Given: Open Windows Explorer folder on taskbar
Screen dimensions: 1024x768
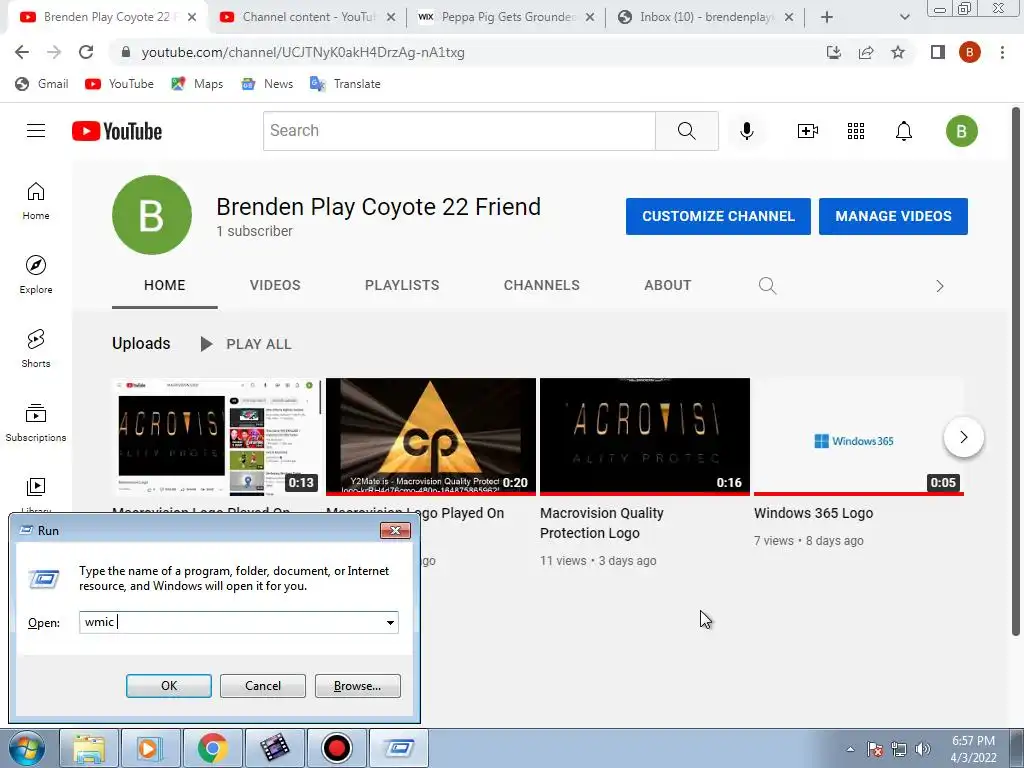Looking at the screenshot, I should [89, 748].
